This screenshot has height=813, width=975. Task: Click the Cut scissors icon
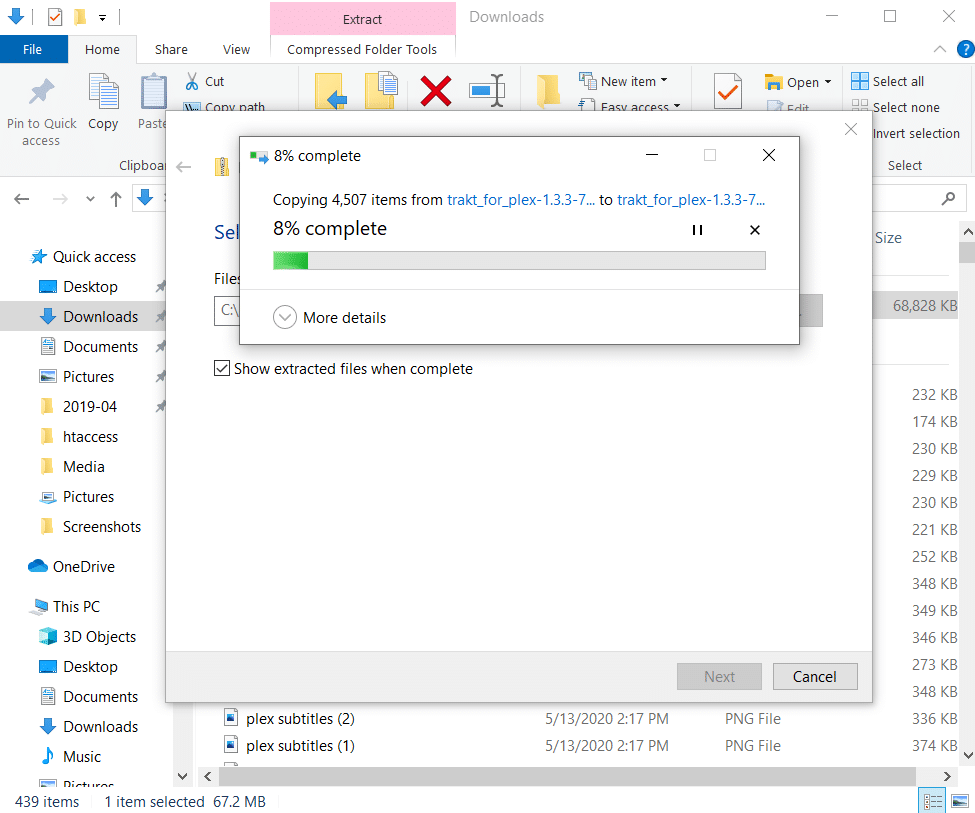coord(192,81)
